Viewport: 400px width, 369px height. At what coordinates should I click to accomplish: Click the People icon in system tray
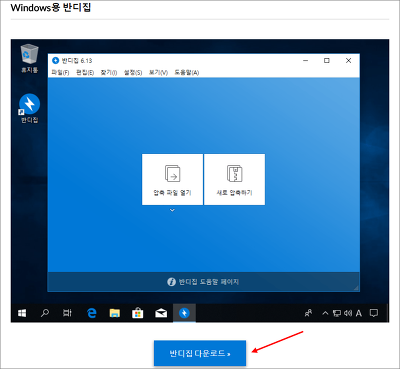coord(309,313)
